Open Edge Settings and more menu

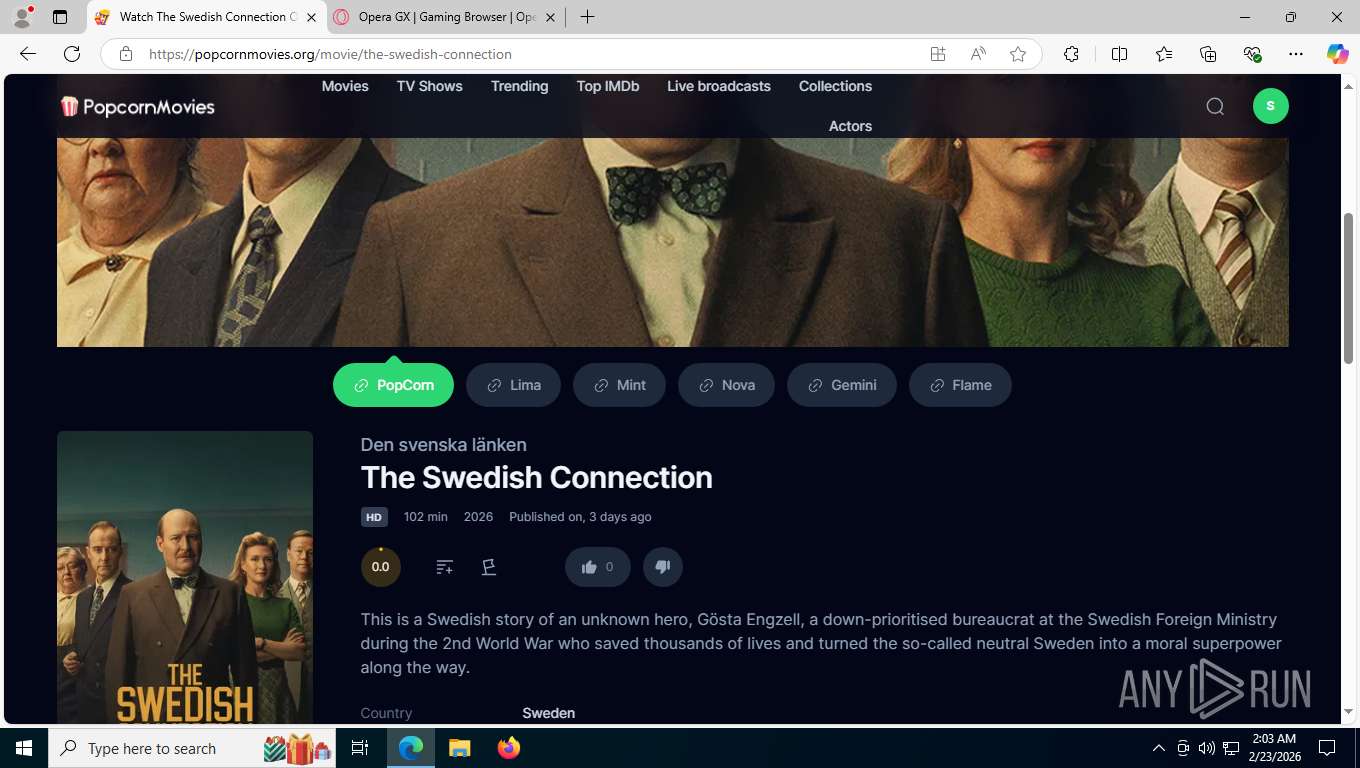click(1296, 54)
